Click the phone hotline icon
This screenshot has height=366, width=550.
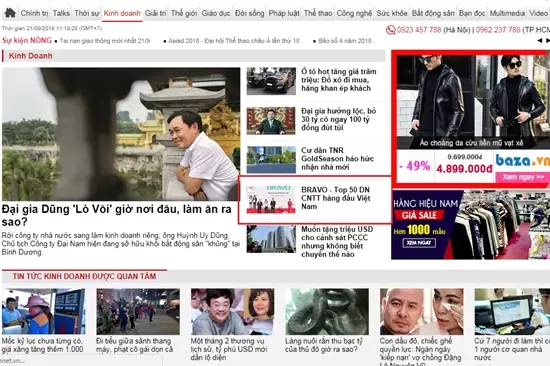[390, 30]
